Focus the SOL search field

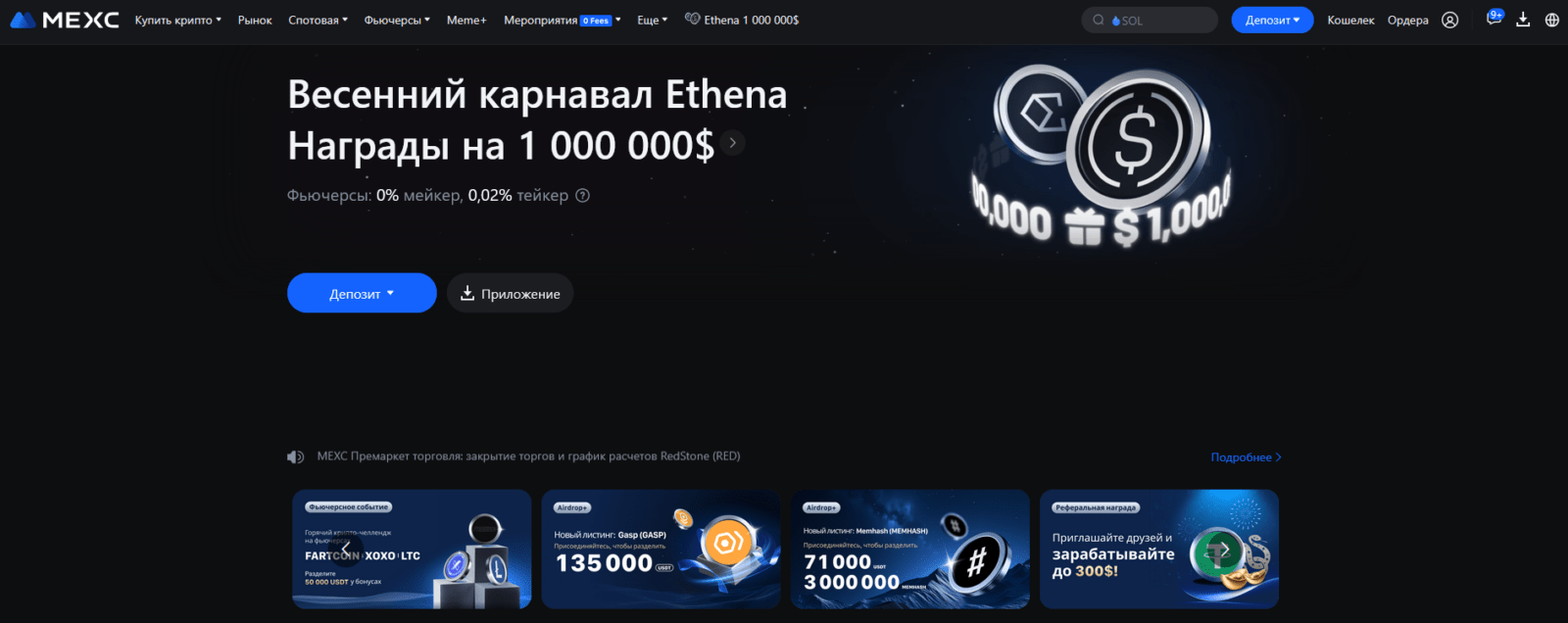click(1150, 20)
